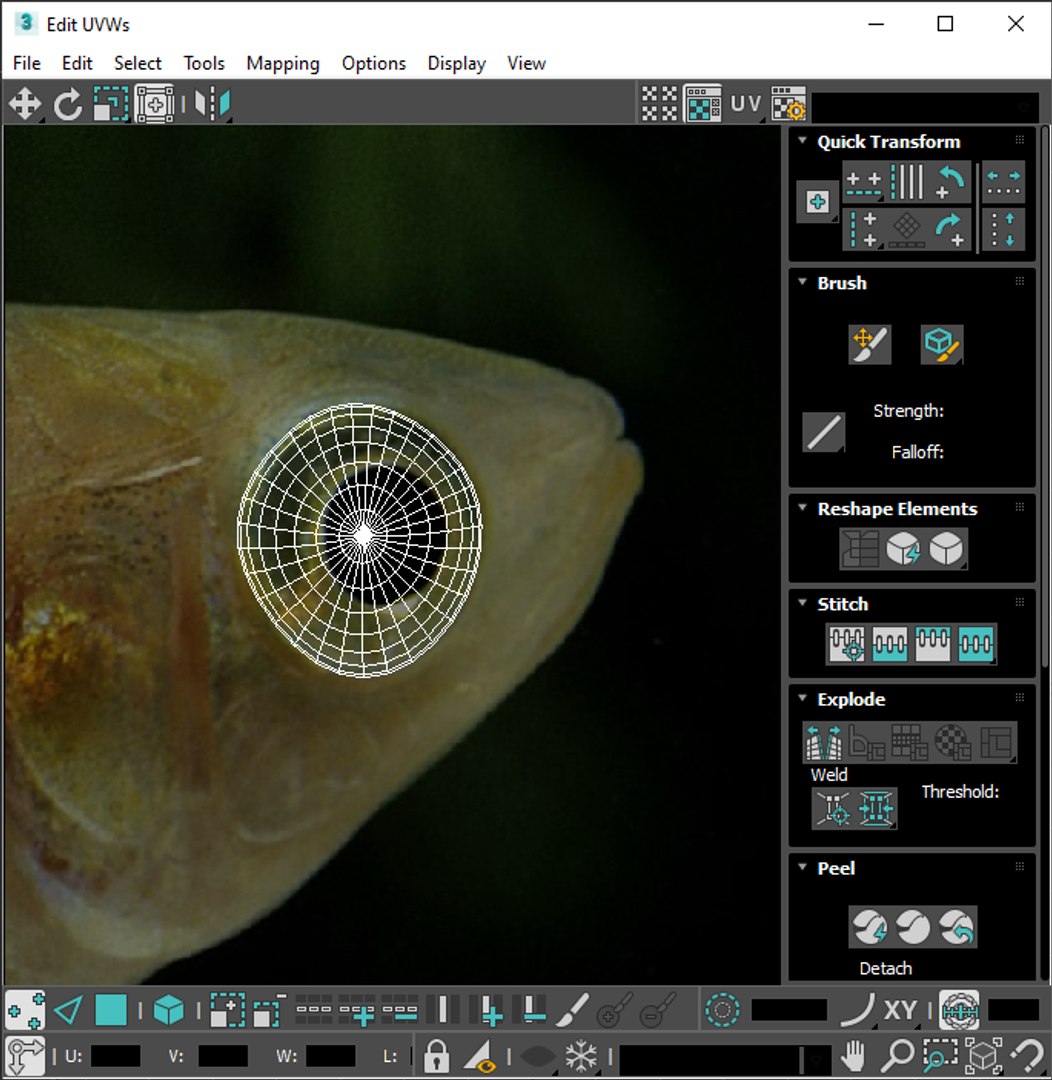Collapse the Quick Transform rollout
1052x1080 pixels.
802,141
